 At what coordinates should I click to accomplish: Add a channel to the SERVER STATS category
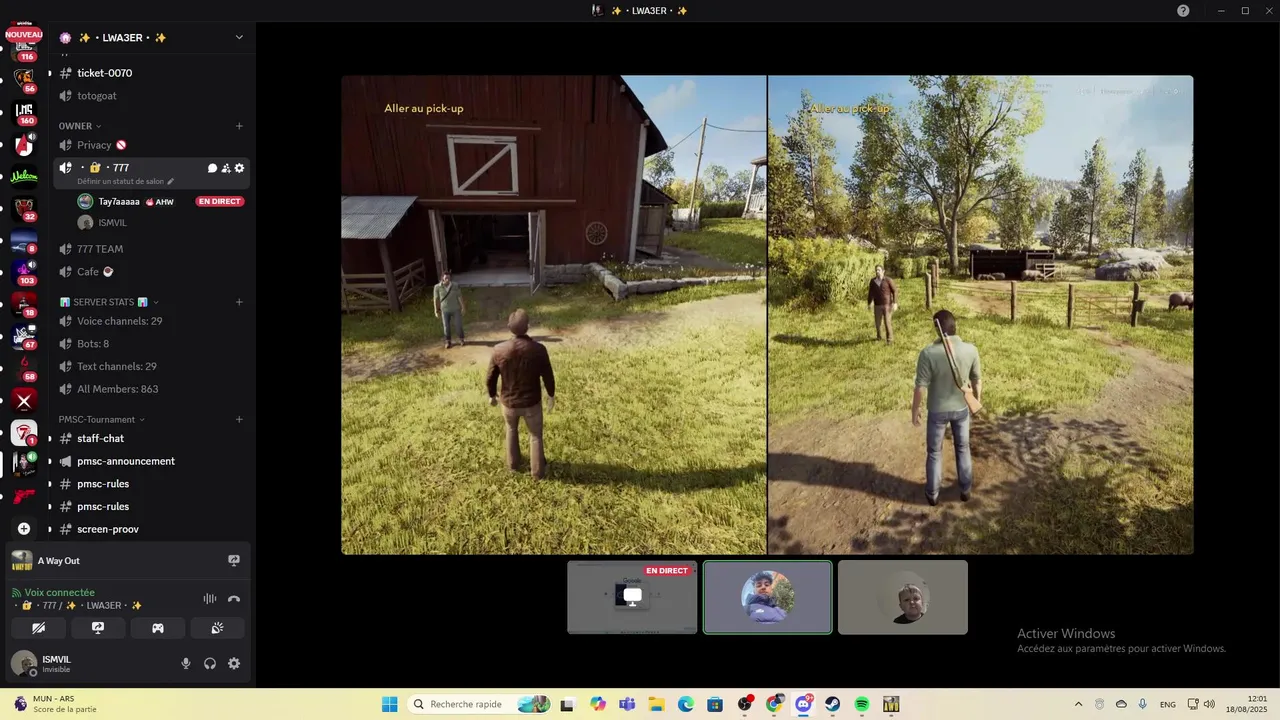click(239, 302)
